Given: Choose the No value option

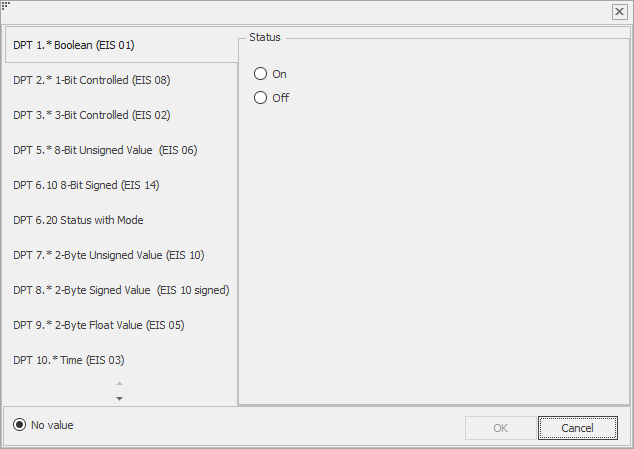Looking at the screenshot, I should [x=19, y=425].
